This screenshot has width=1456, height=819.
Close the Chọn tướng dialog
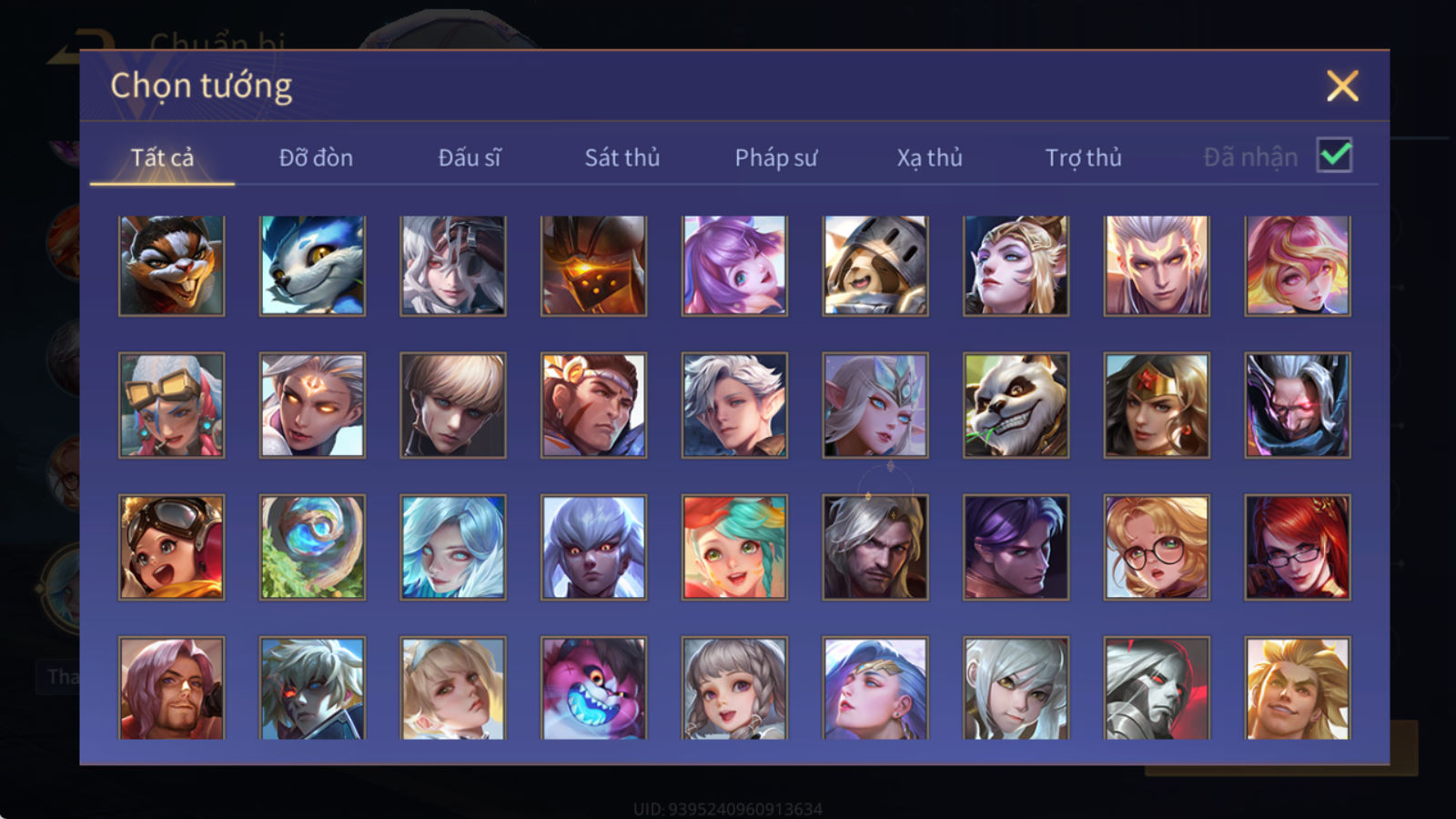click(1342, 86)
